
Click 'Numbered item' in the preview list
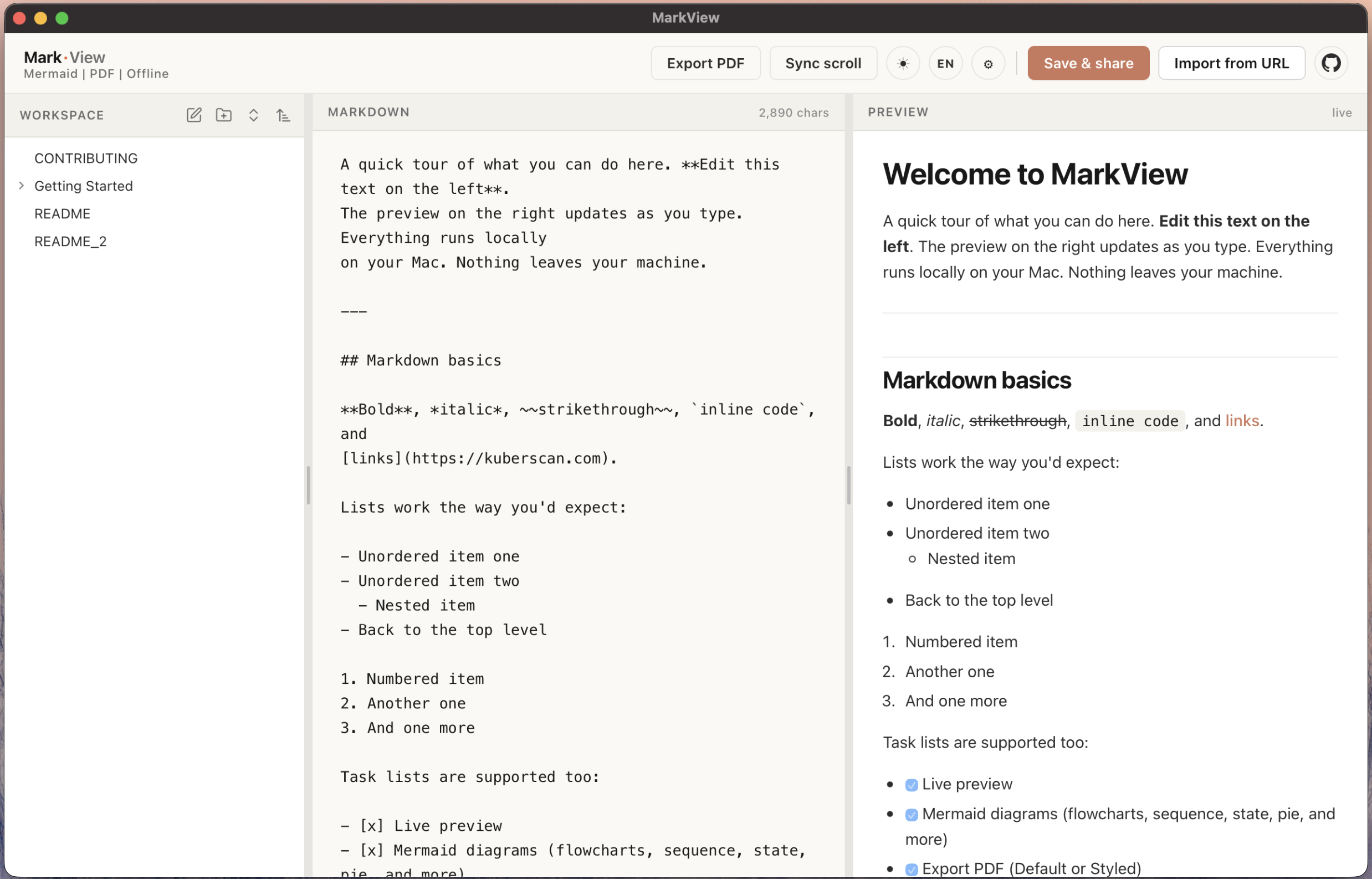pyautogui.click(x=961, y=642)
